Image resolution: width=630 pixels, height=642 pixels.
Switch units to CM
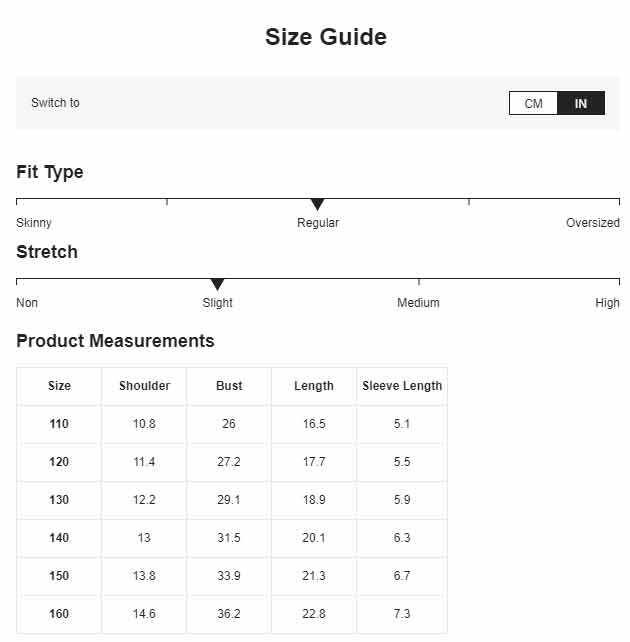coord(533,103)
